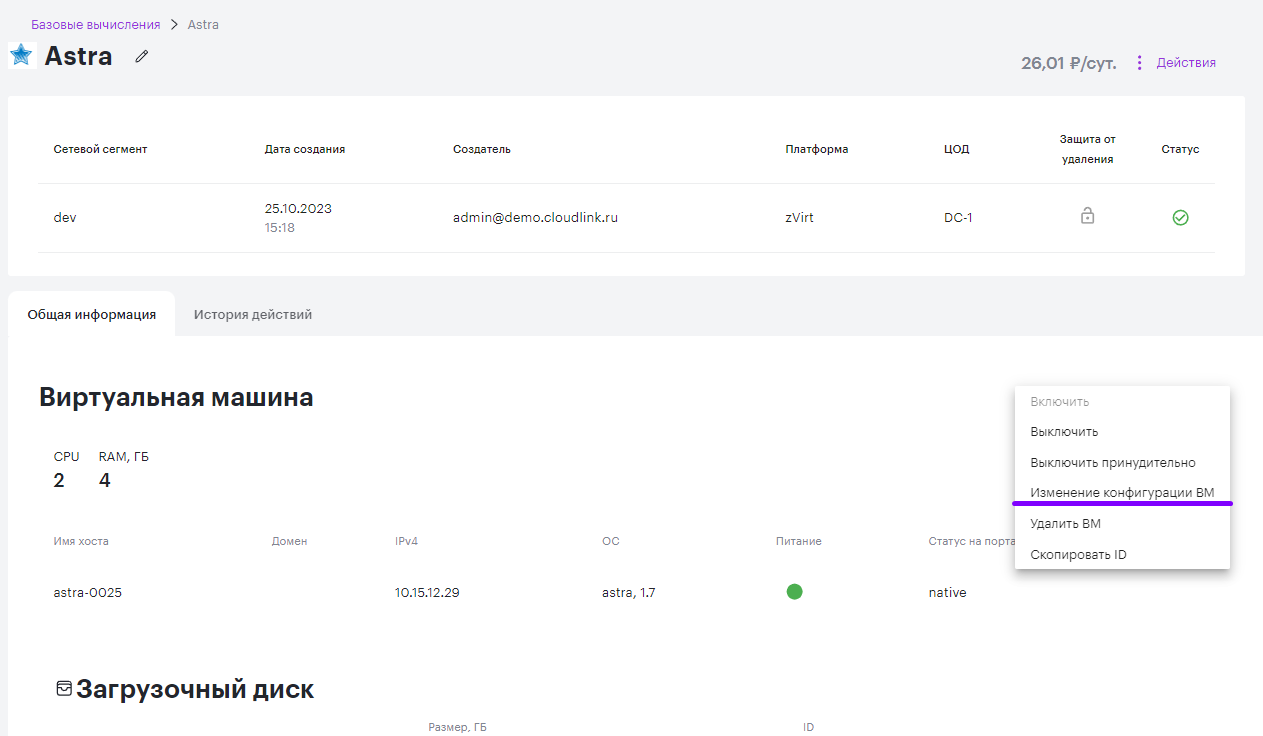Switch to История действий tab

(x=253, y=314)
